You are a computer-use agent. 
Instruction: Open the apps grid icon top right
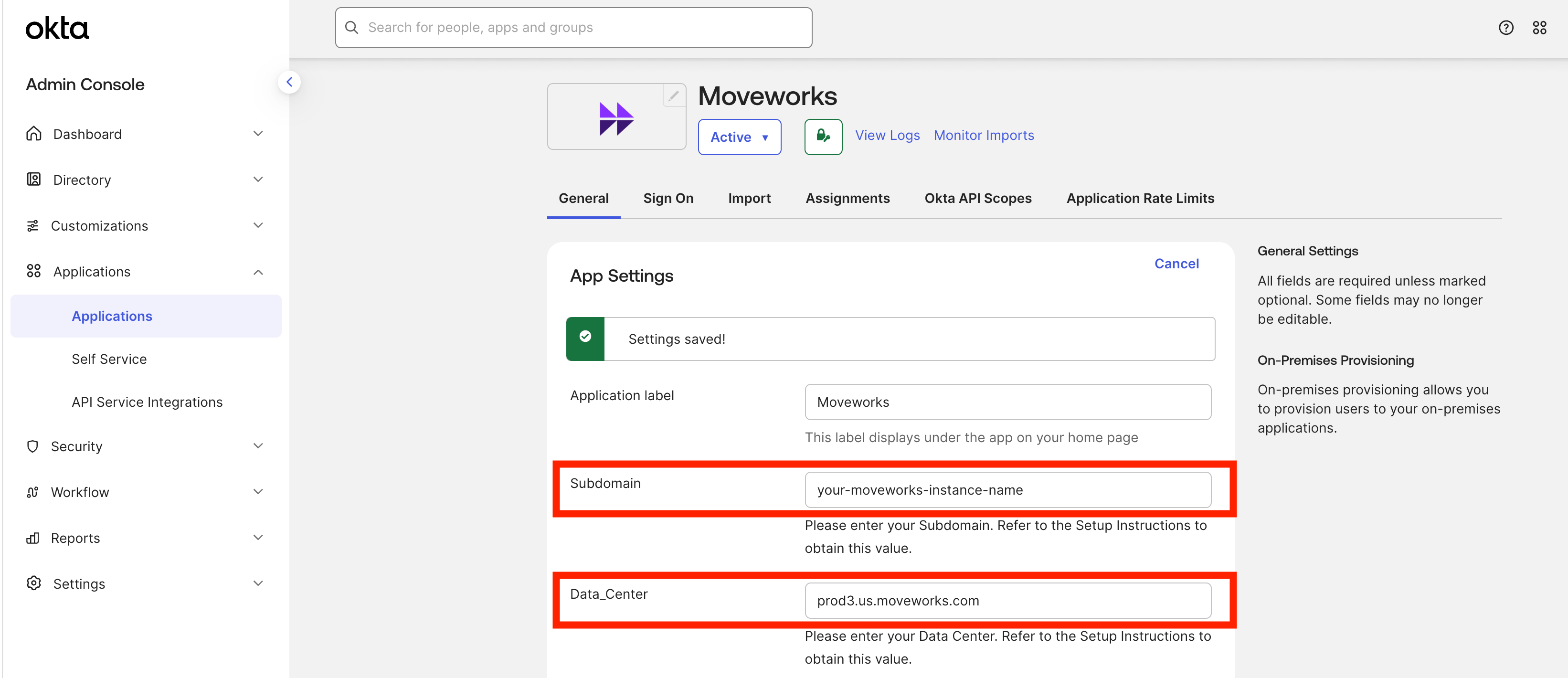[1539, 27]
